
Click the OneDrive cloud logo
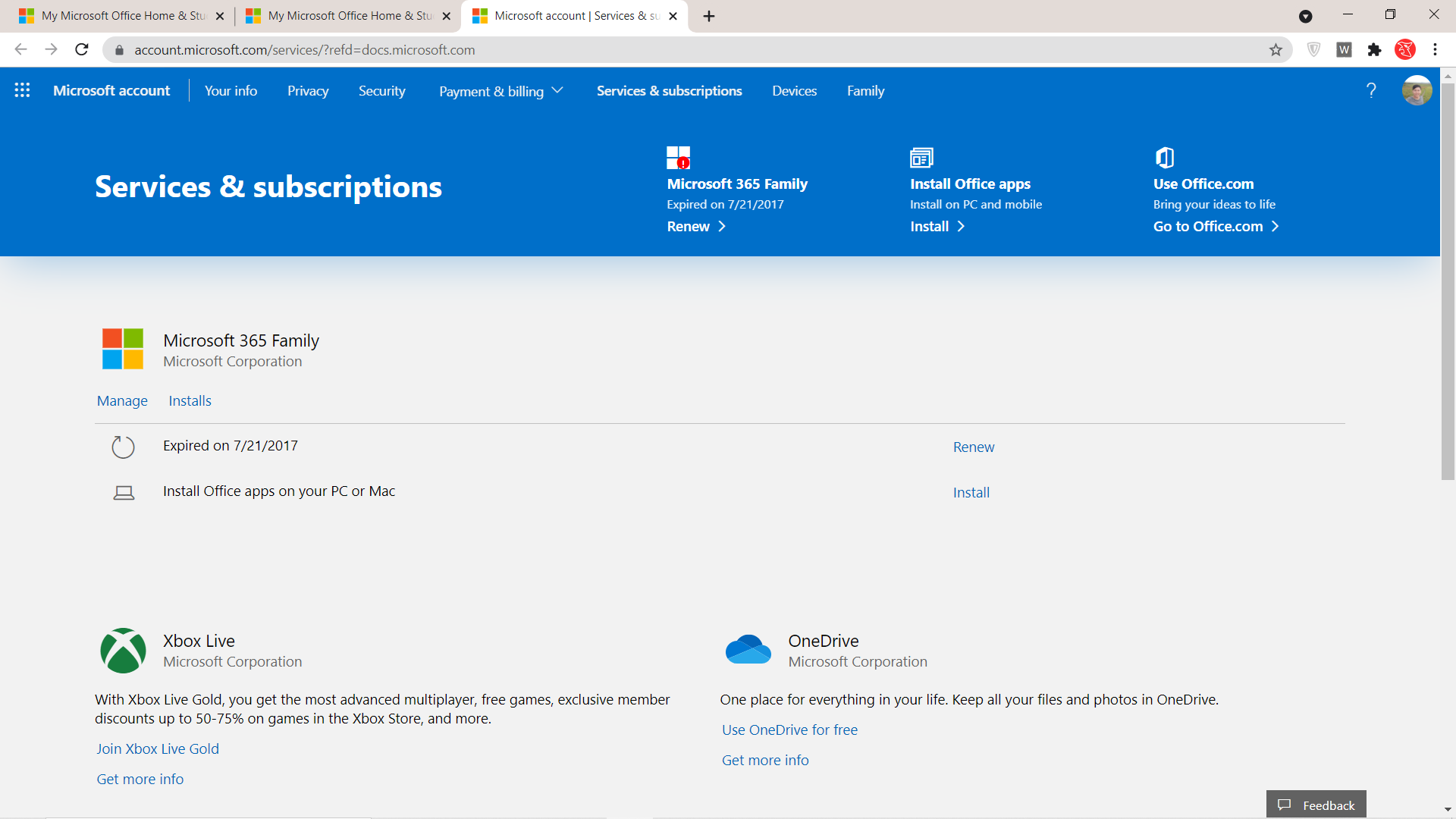tap(748, 651)
